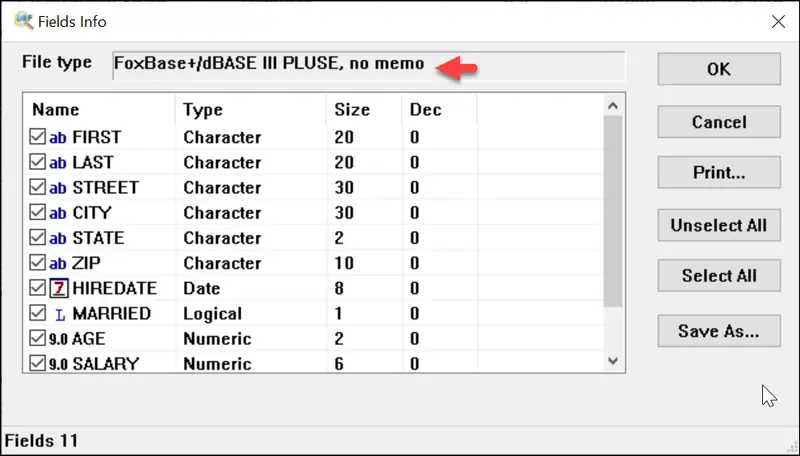
Task: Click the ab icon beside STATE
Action: tap(58, 238)
